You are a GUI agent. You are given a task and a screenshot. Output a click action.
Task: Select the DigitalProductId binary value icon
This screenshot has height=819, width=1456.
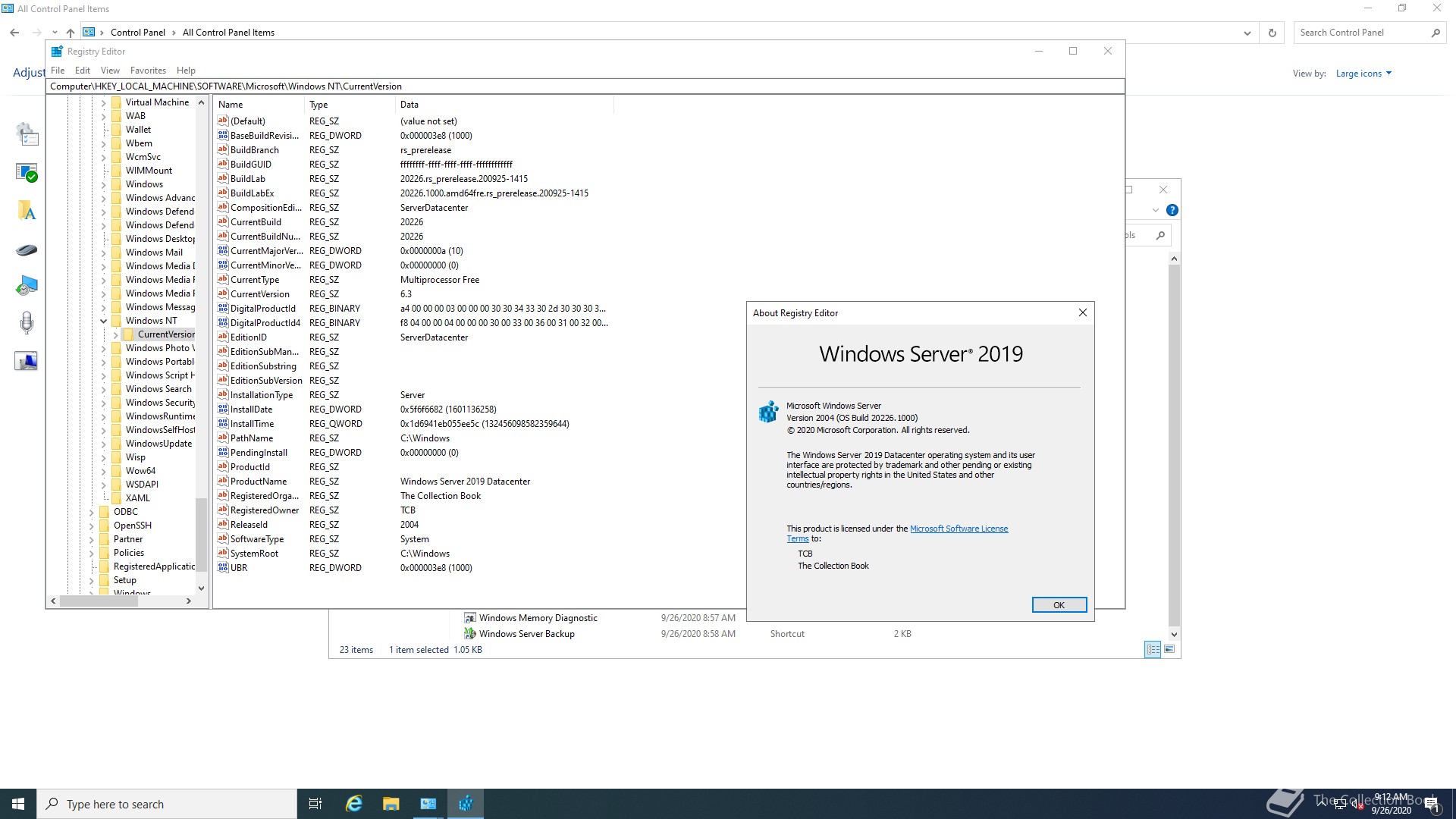pyautogui.click(x=223, y=308)
